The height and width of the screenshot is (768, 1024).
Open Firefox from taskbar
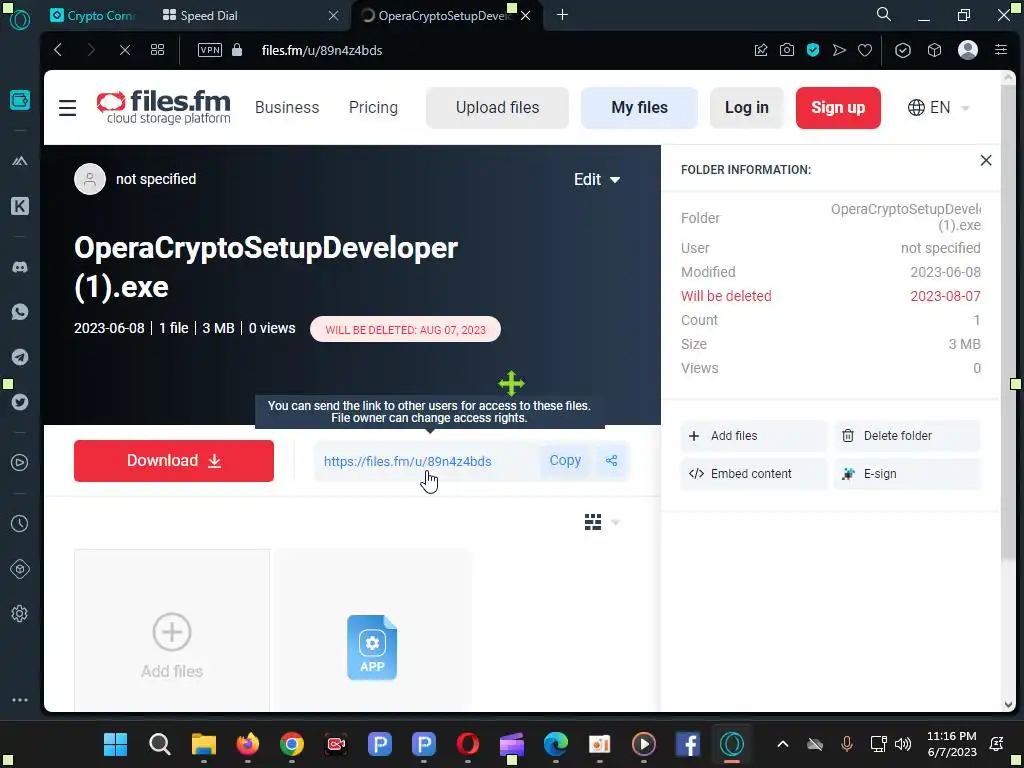pos(248,744)
